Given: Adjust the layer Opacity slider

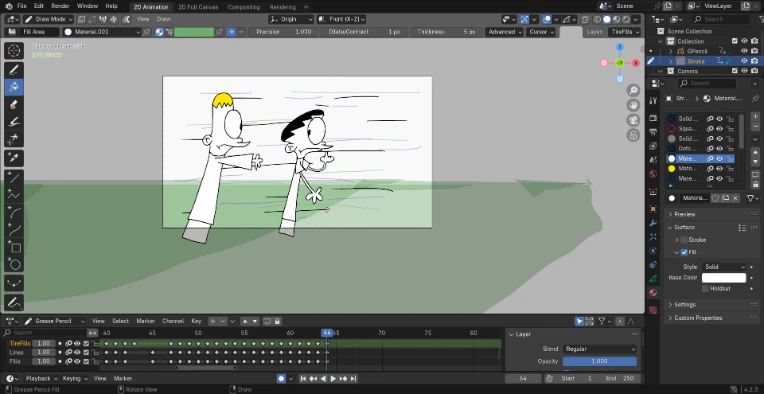Looking at the screenshot, I should point(600,361).
